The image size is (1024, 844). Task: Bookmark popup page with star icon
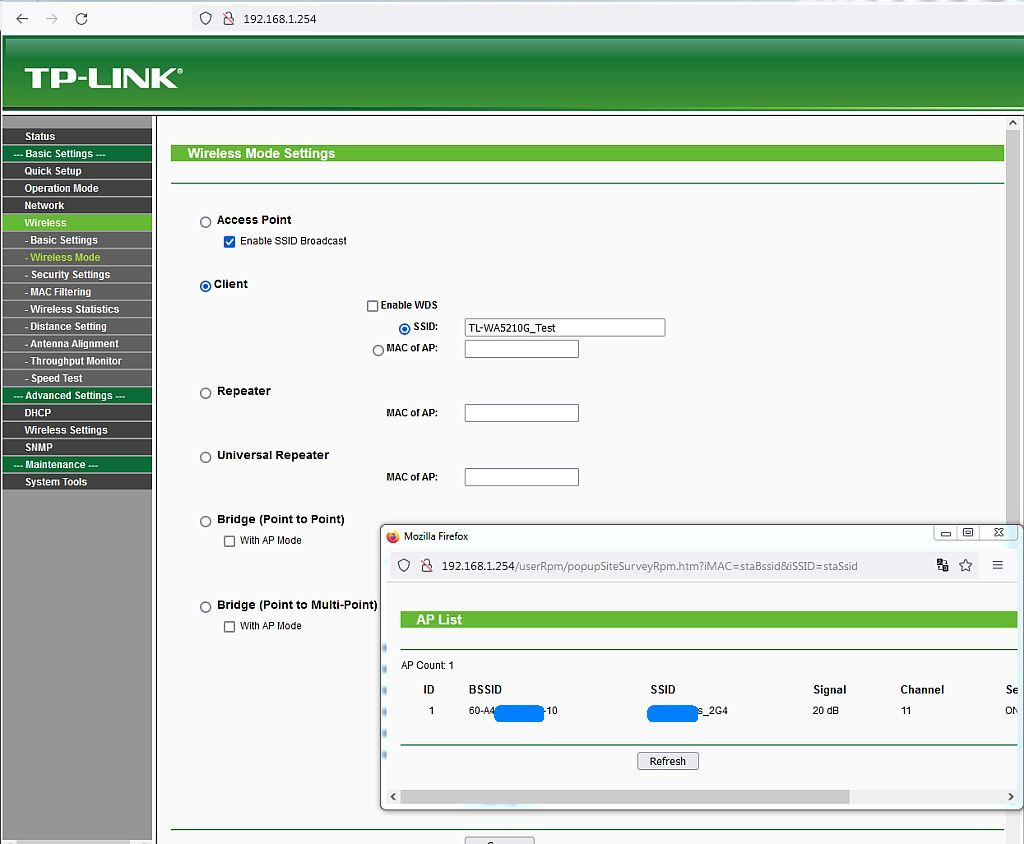coord(966,565)
